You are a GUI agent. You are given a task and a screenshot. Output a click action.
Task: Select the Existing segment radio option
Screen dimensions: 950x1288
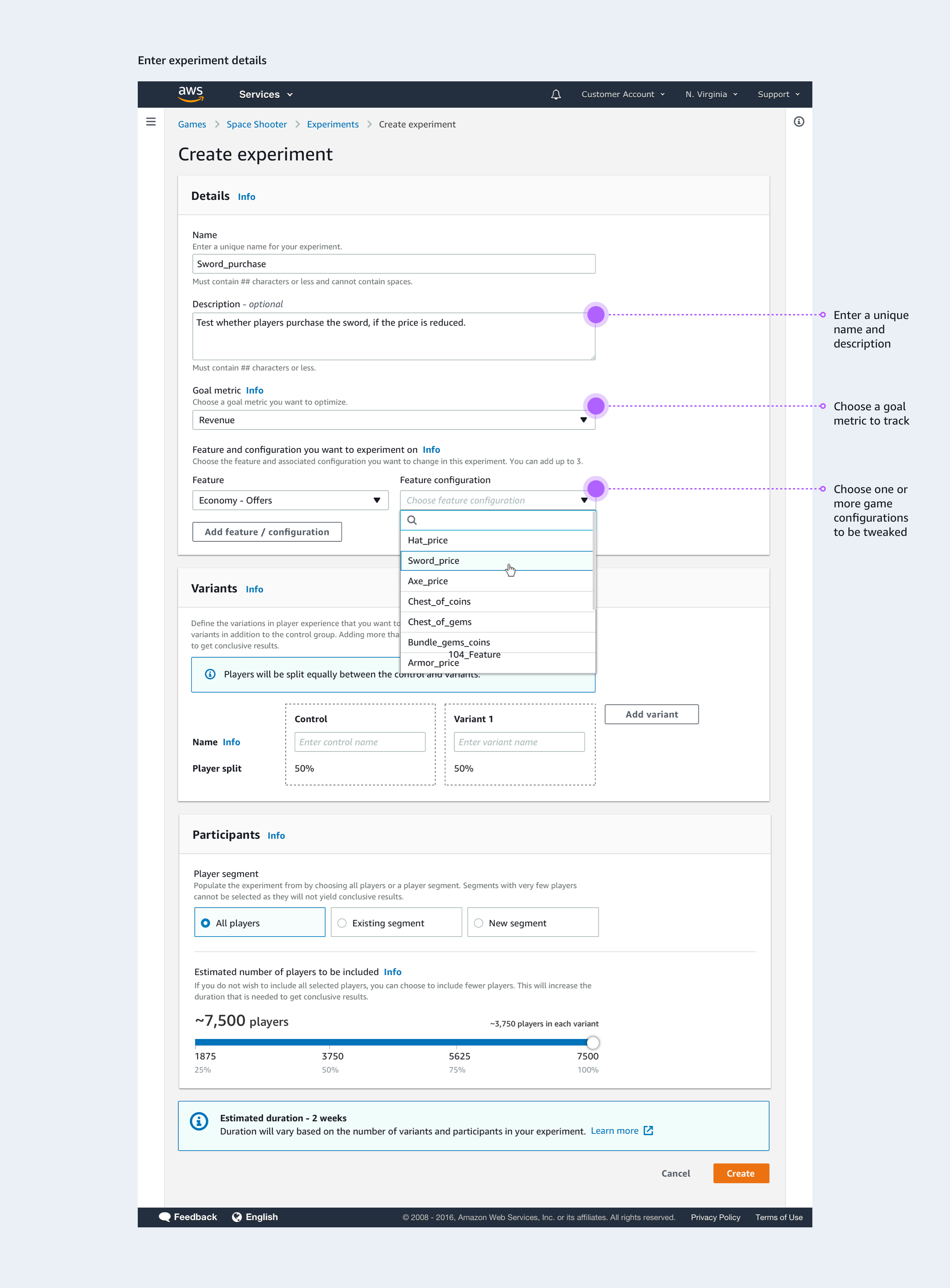click(x=396, y=922)
